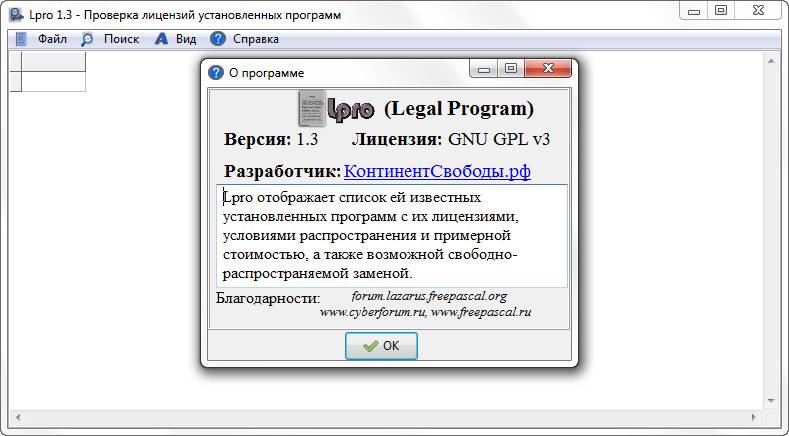Open the Файл menu

(52, 39)
